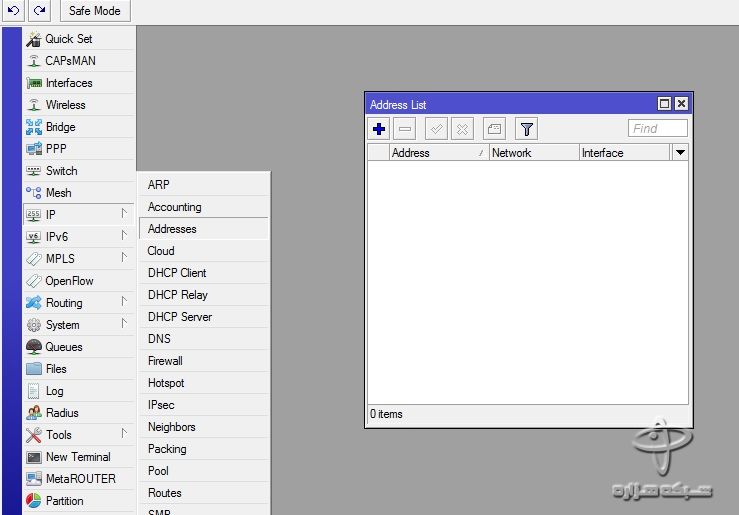Screen dimensions: 739x515
Task: Open New Terminal console icon
Action: (x=33, y=457)
